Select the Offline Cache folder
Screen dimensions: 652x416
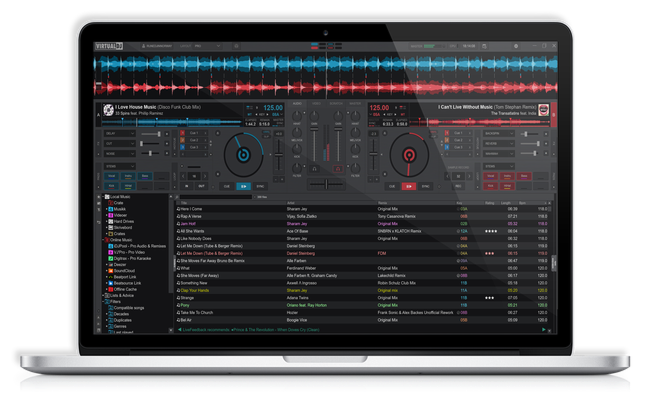[123, 289]
